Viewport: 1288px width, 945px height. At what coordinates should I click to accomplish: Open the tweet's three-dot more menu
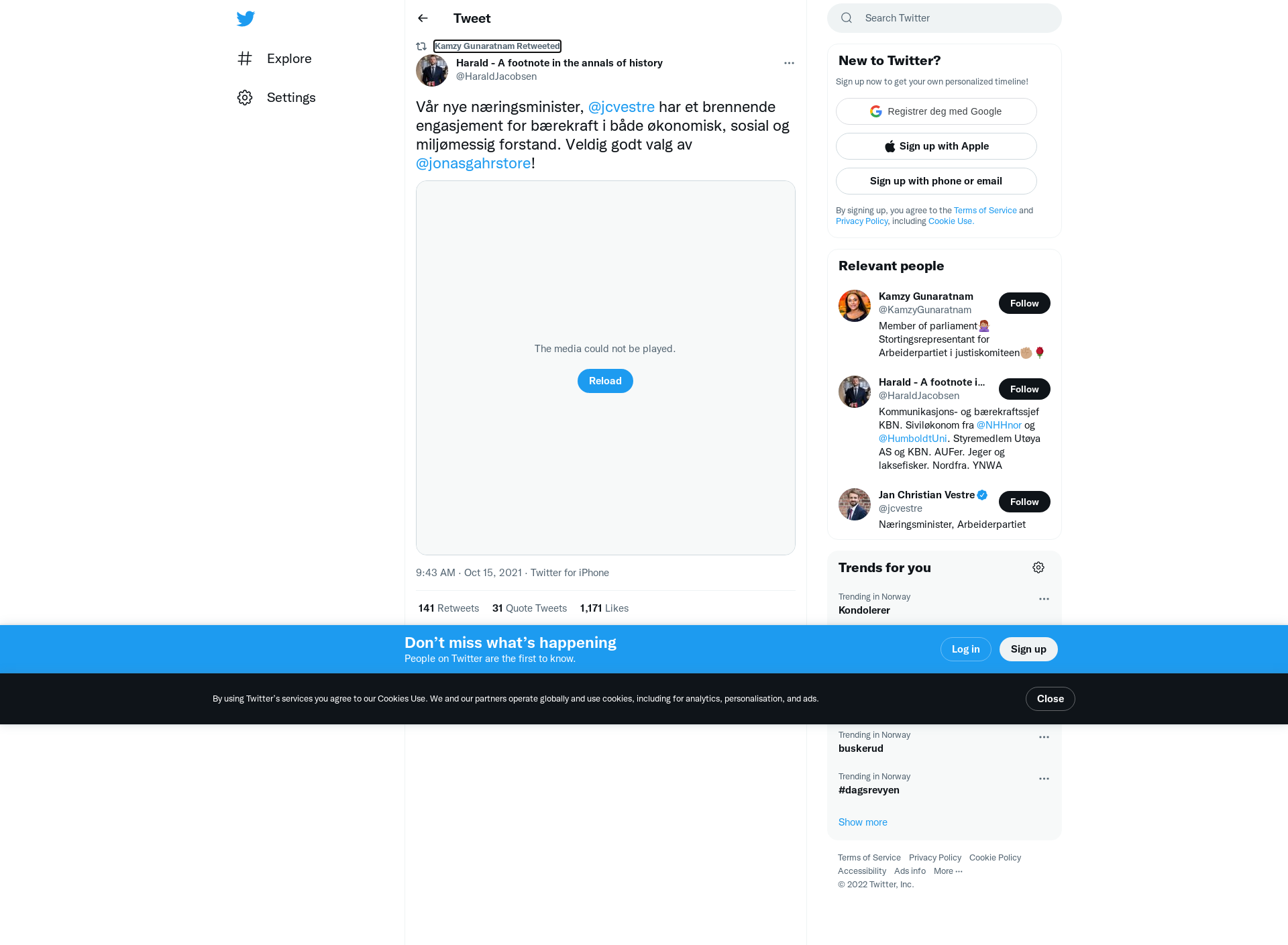point(789,63)
